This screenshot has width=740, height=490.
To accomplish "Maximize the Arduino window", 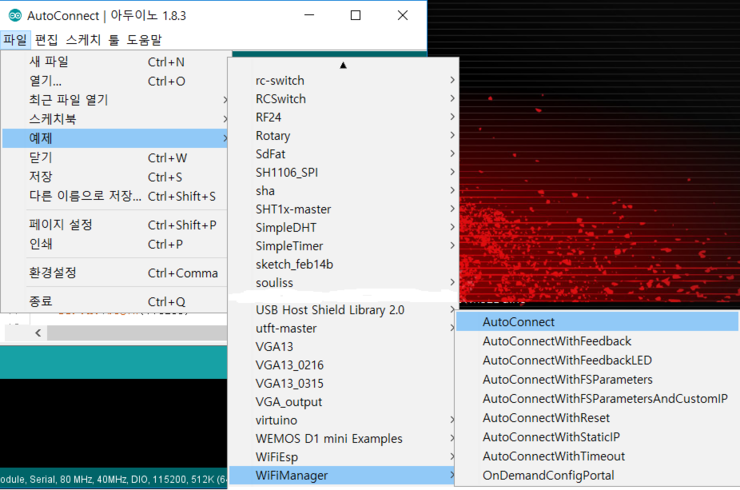I will [356, 15].
